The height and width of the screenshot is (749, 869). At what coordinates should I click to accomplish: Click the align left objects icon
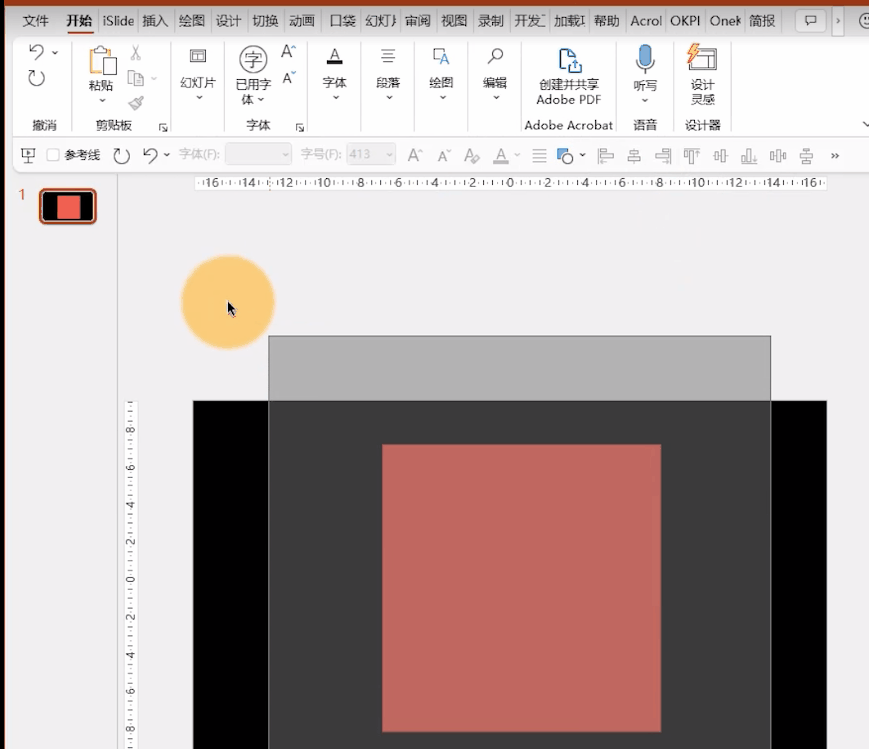[606, 156]
